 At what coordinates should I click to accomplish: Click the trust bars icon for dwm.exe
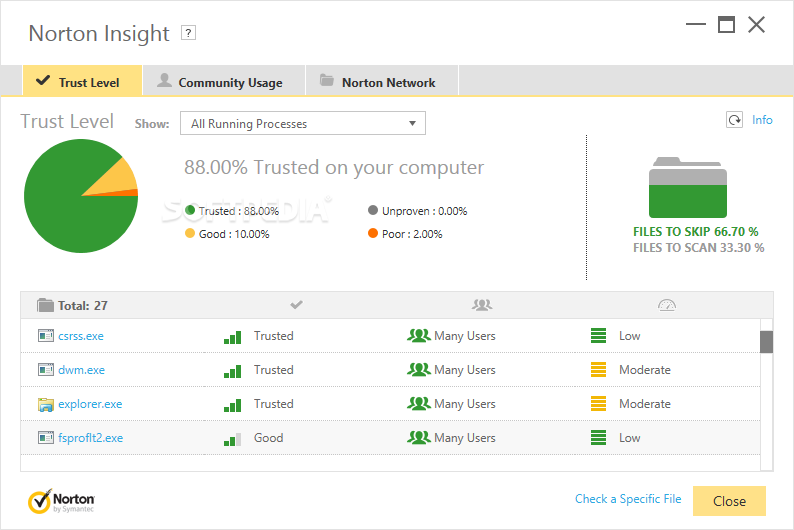click(232, 371)
